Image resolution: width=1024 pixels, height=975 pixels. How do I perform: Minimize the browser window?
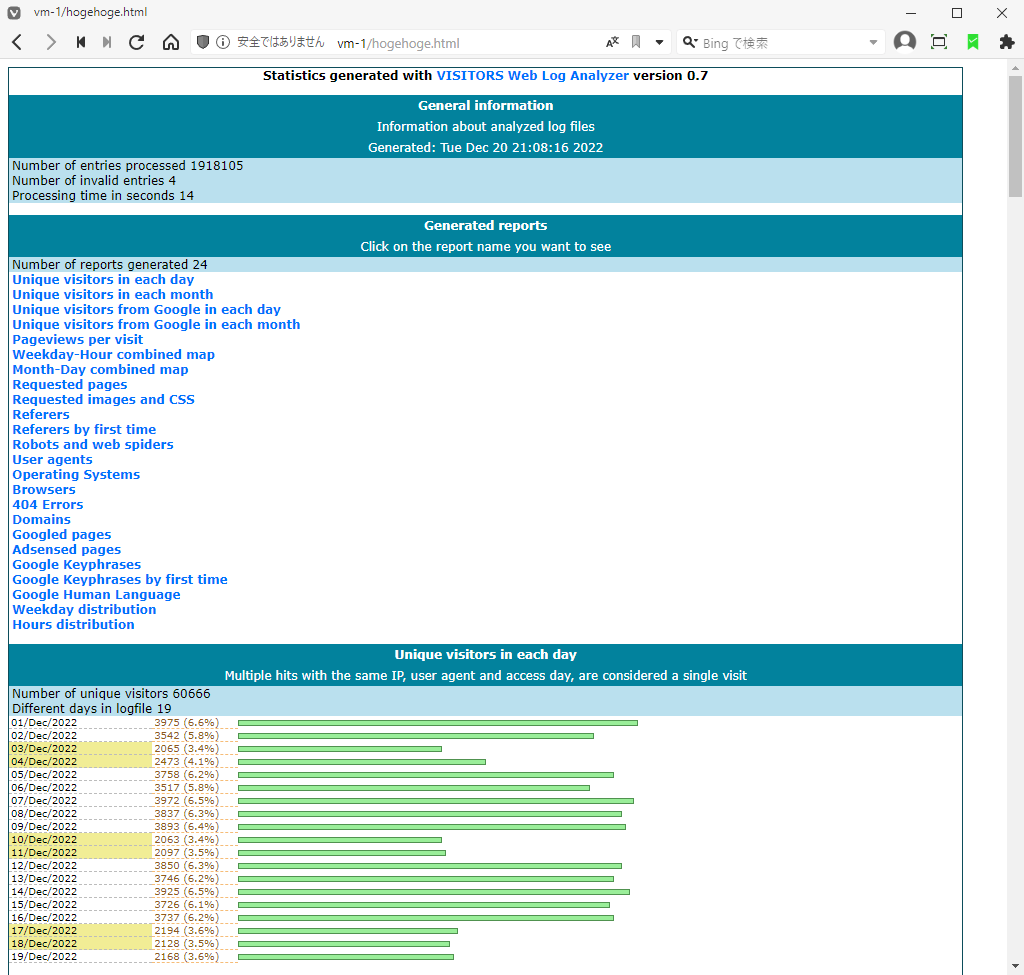(x=911, y=13)
